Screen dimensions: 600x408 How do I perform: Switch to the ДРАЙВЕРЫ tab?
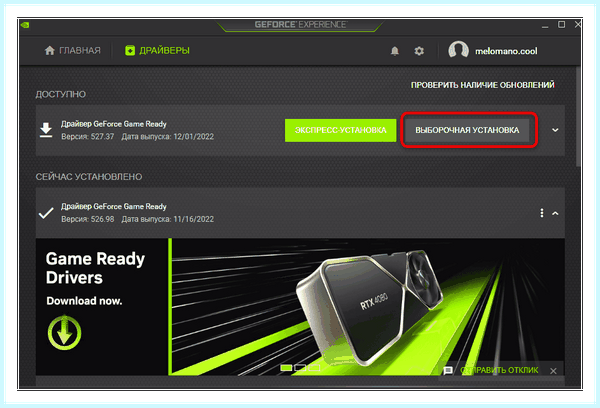[x=157, y=51]
